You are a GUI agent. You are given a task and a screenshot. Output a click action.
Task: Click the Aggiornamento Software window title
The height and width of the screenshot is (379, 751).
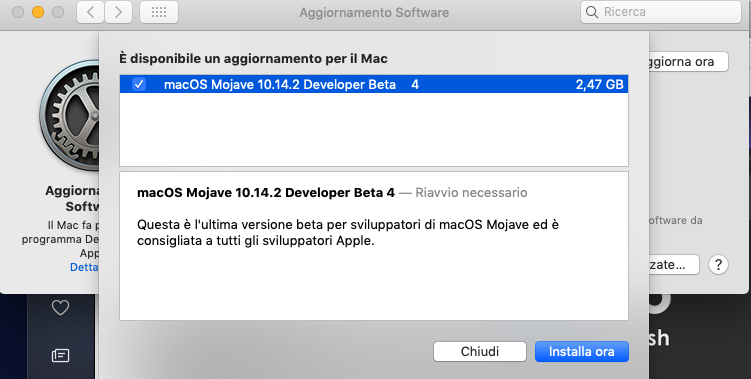374,12
